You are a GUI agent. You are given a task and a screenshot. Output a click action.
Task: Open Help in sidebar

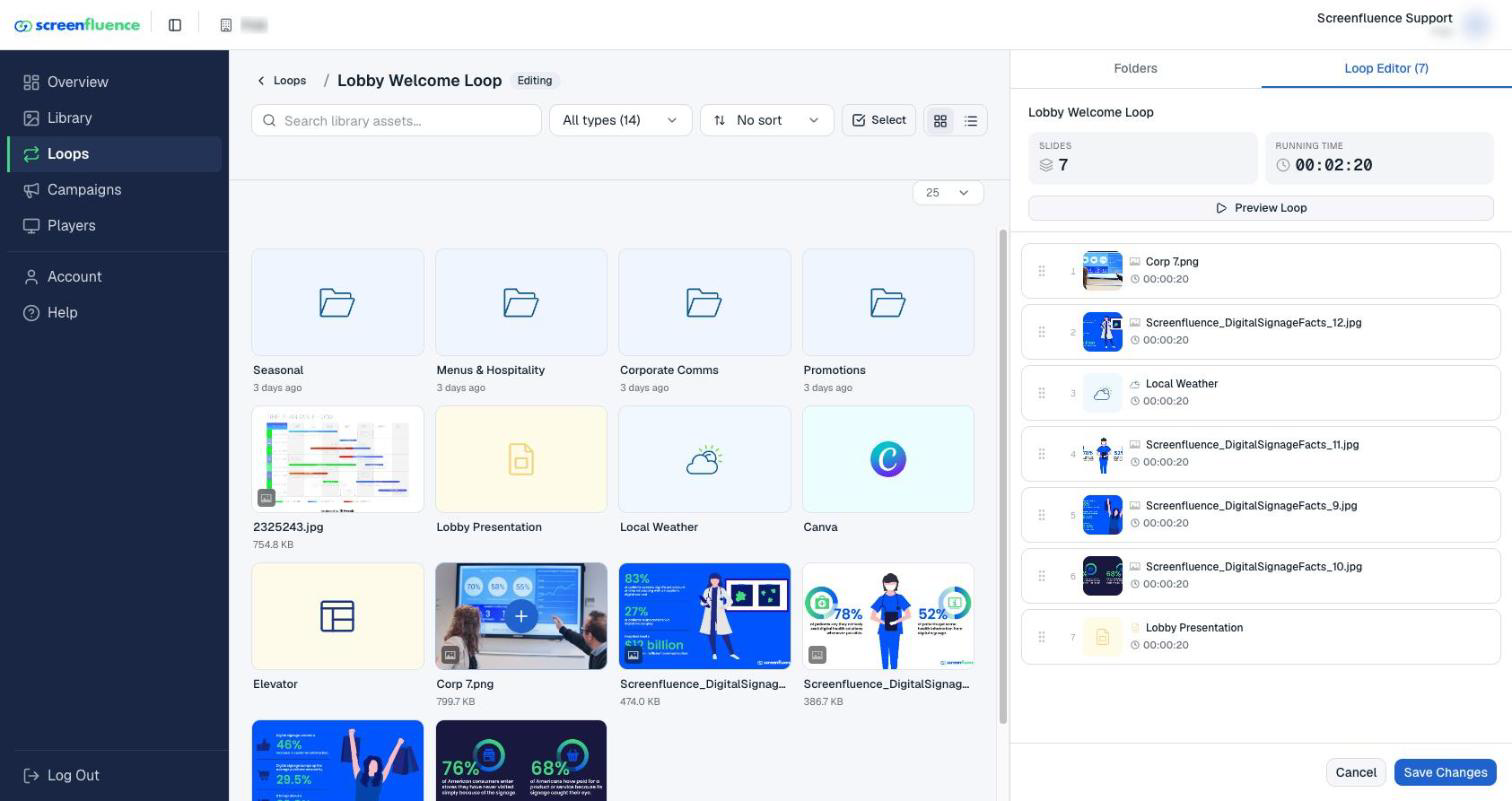coord(115,313)
